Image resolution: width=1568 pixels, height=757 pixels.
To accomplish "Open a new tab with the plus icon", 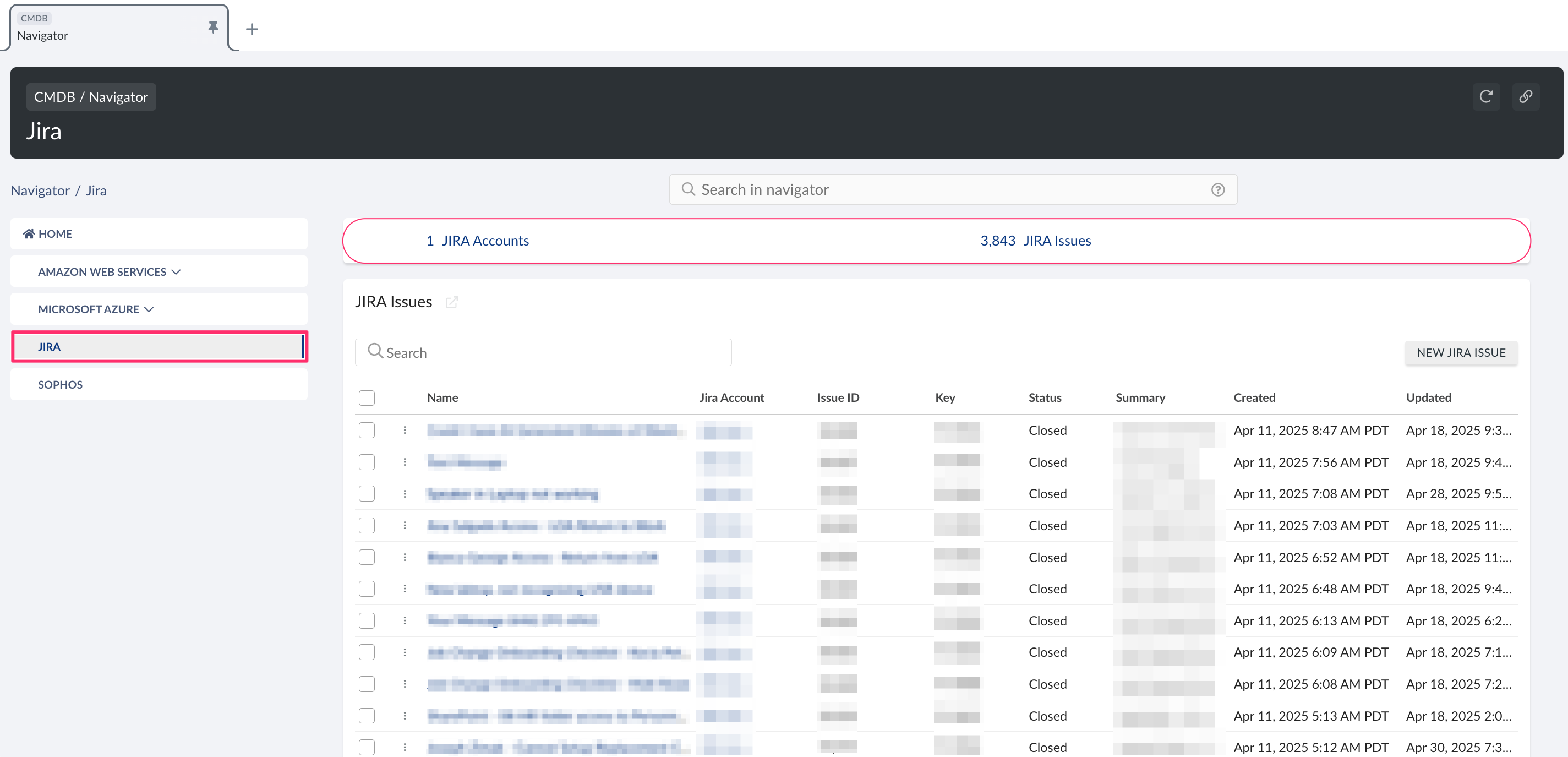I will pos(252,29).
